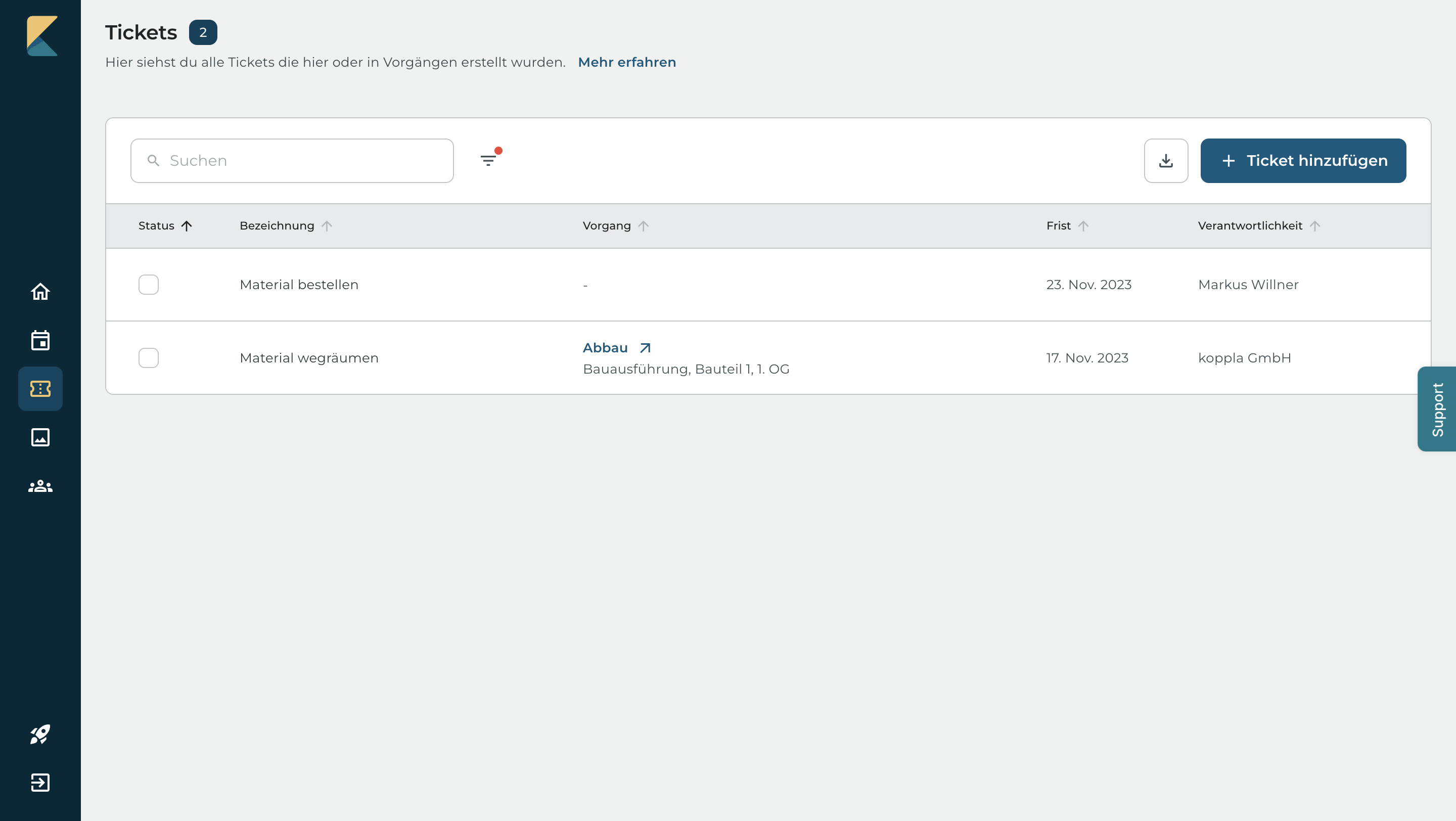
Task: Sort table by Frist column
Action: [x=1068, y=226]
